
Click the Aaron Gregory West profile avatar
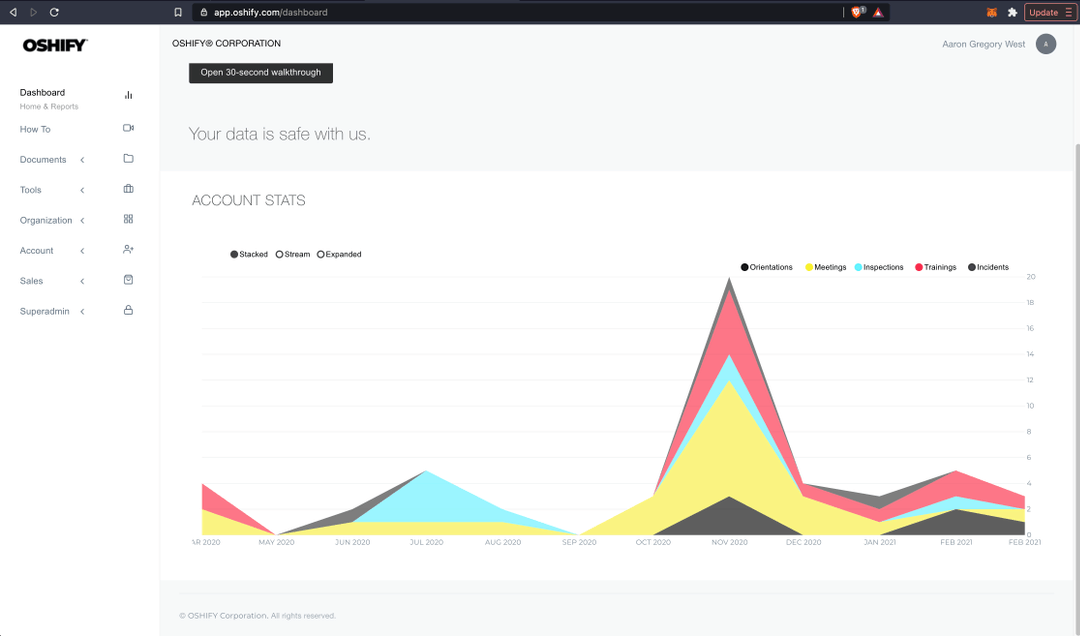click(1045, 44)
